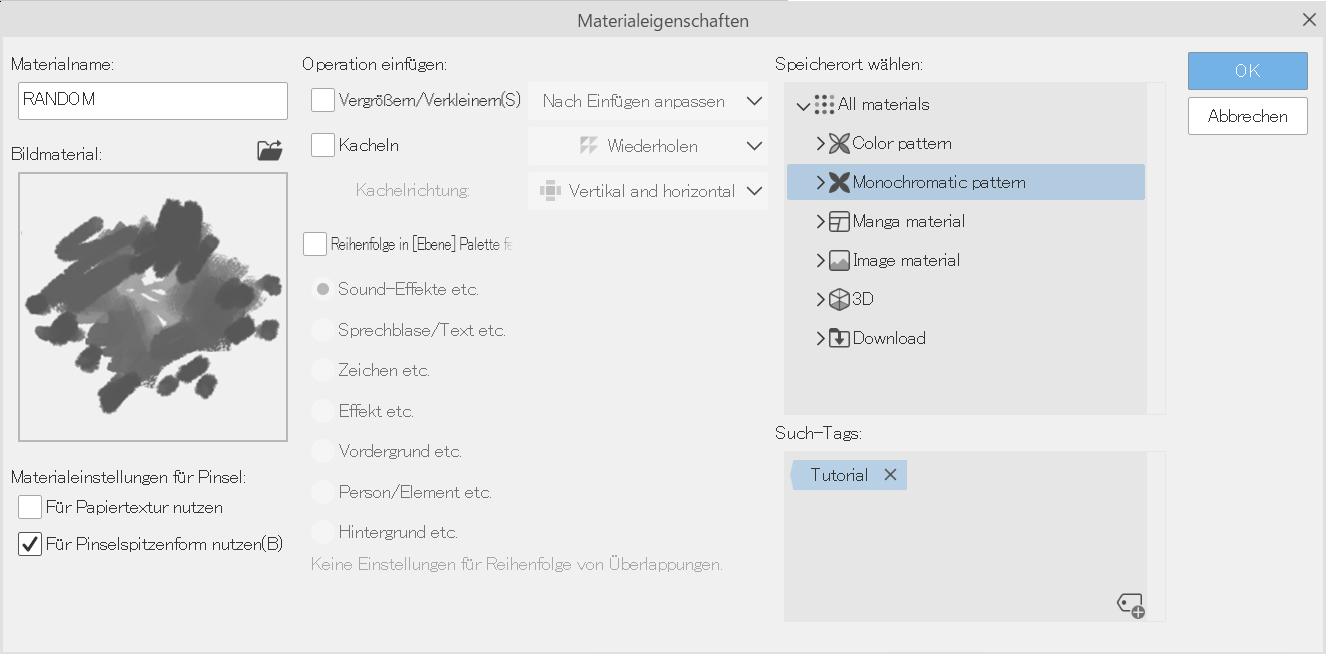
Task: Confirm with the OK button
Action: pyautogui.click(x=1247, y=71)
